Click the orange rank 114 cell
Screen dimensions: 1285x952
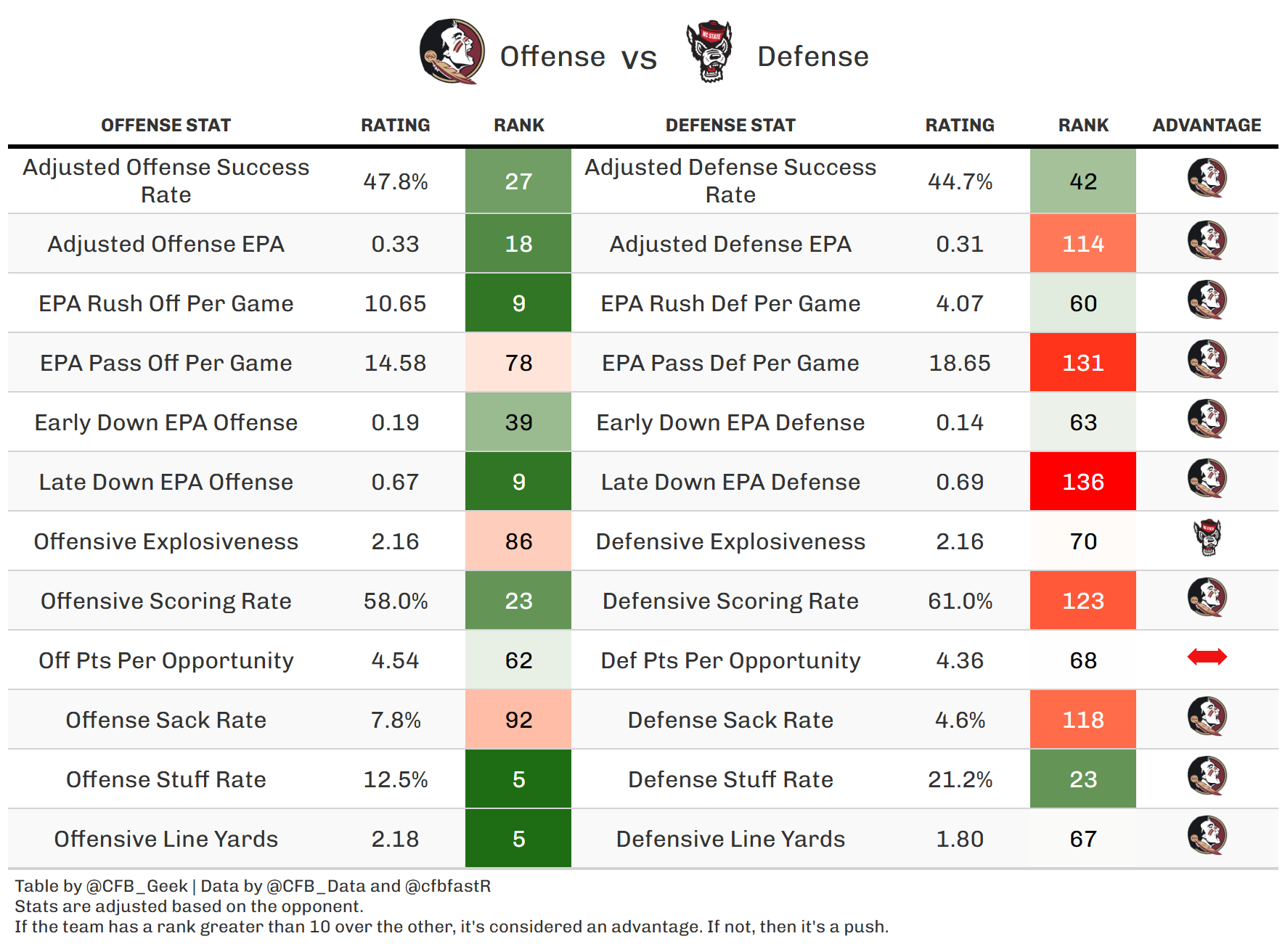1082,244
